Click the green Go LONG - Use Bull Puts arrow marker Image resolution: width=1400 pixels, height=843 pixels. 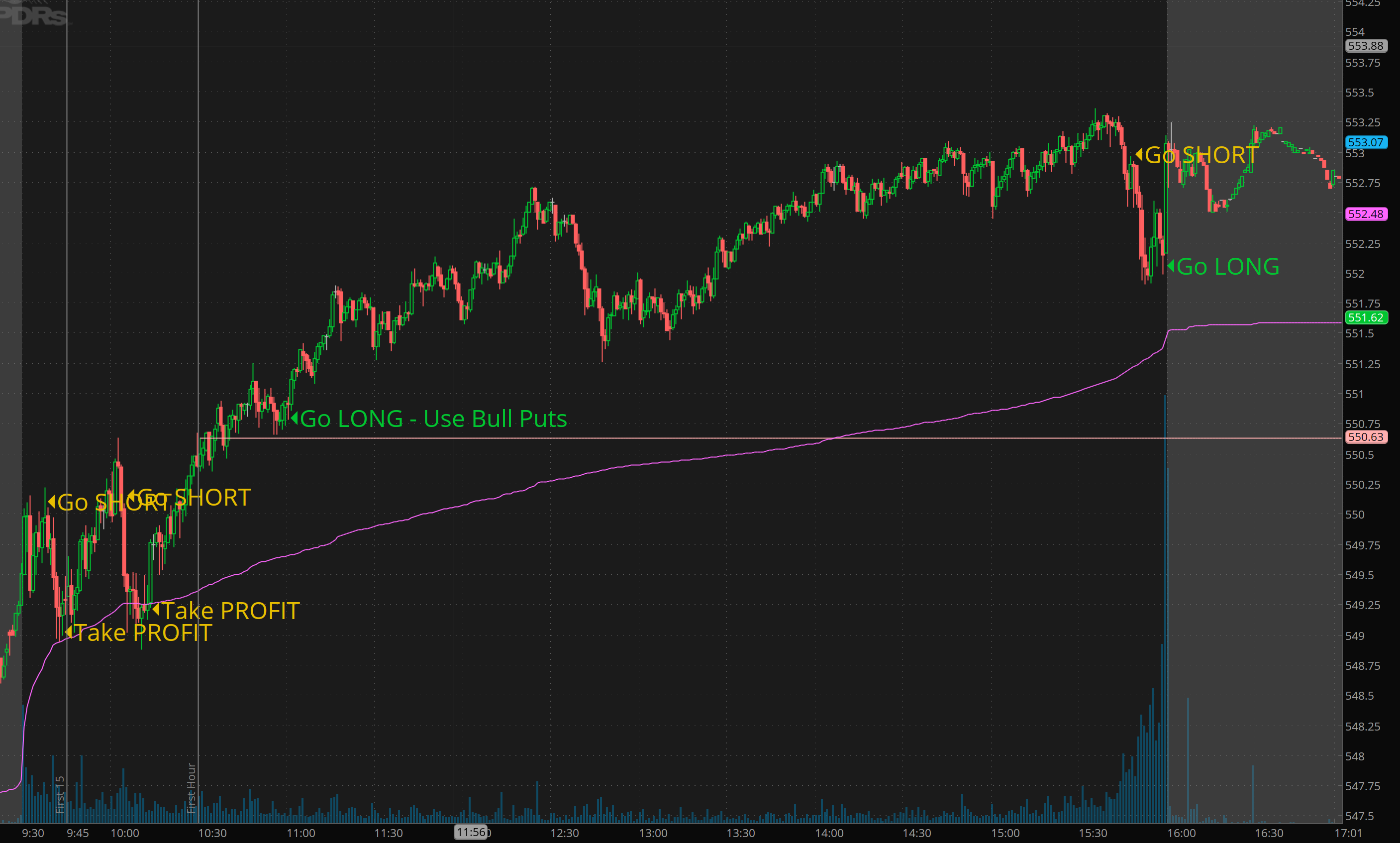tap(294, 418)
